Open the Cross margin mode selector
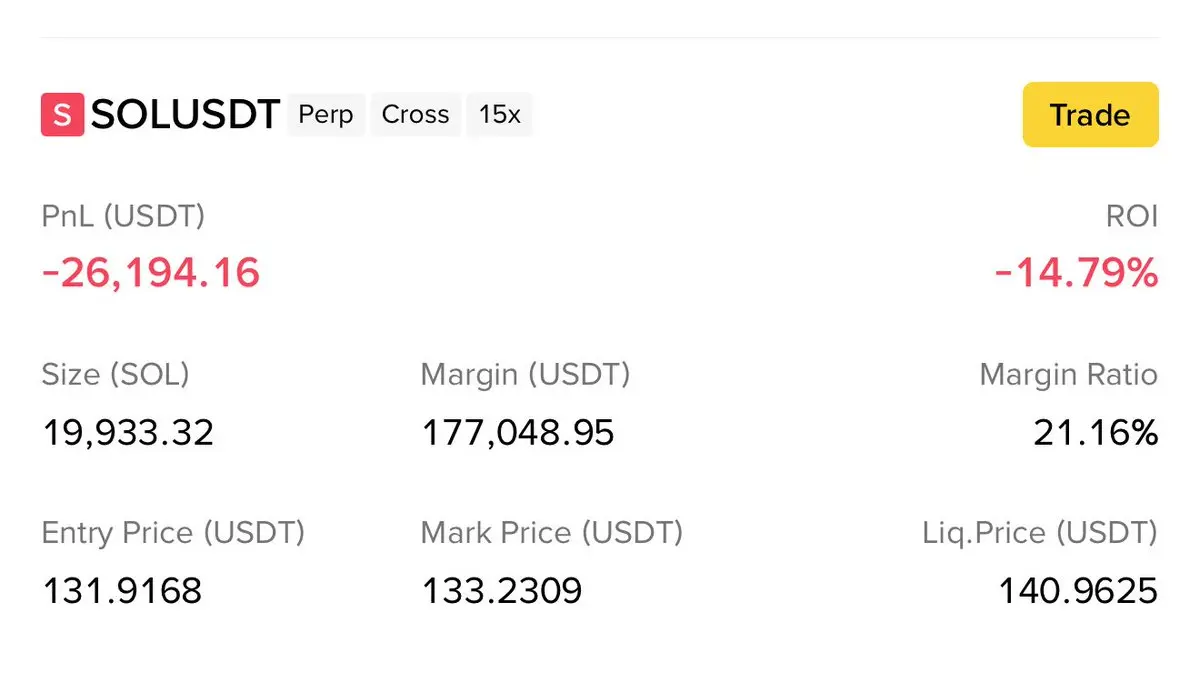This screenshot has height=693, width=1200. point(415,115)
